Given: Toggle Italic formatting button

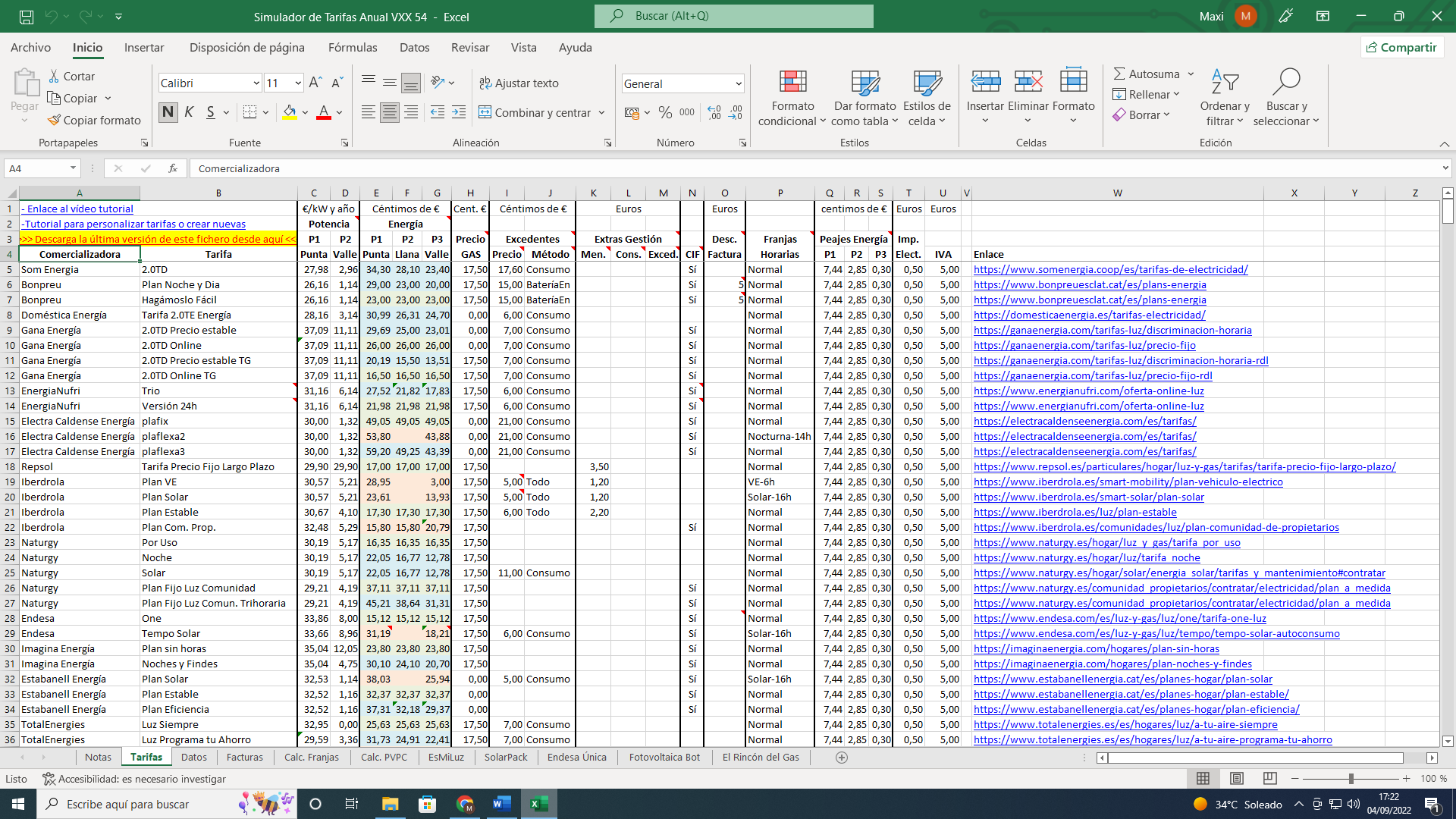Looking at the screenshot, I should (189, 112).
